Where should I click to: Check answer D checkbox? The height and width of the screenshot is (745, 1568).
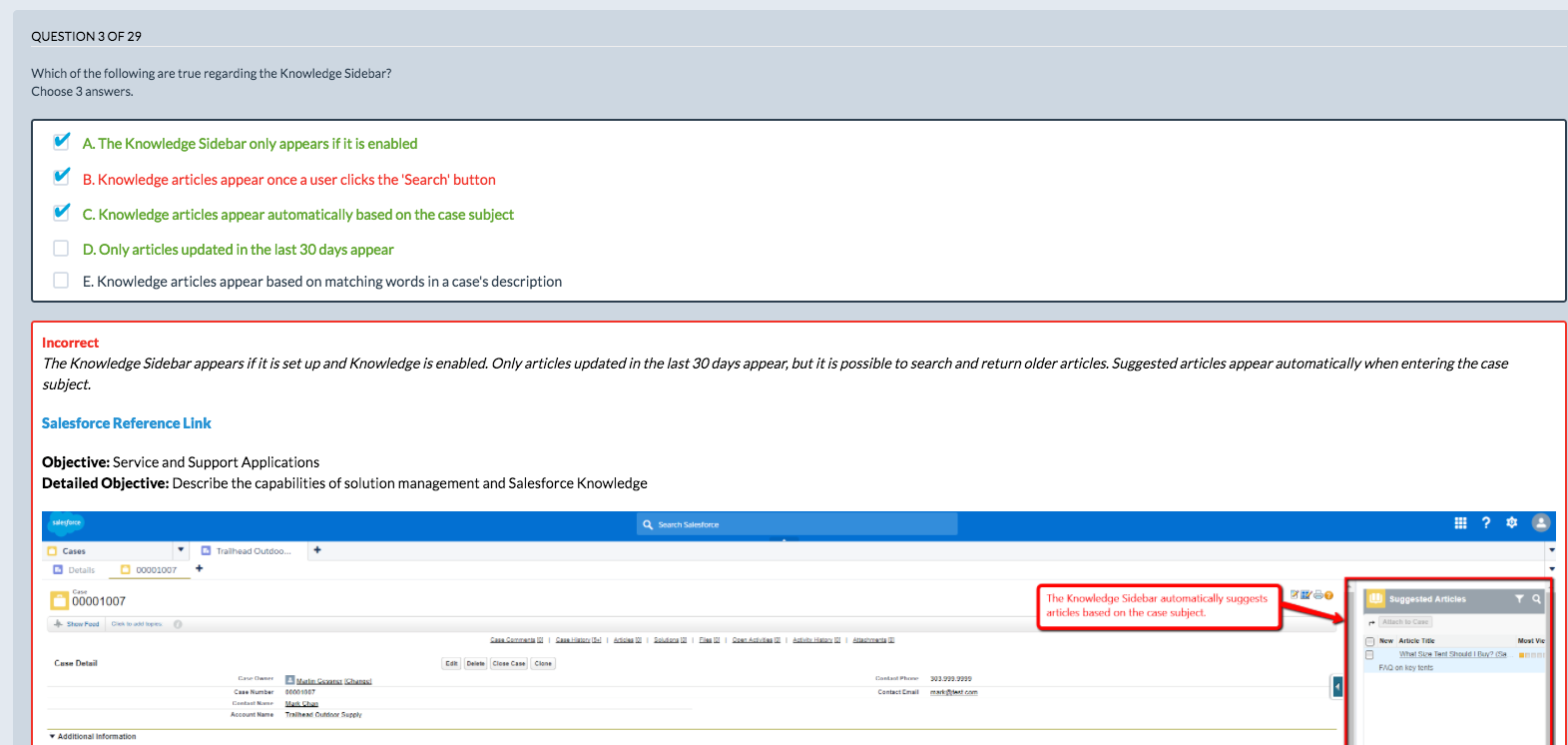click(61, 248)
